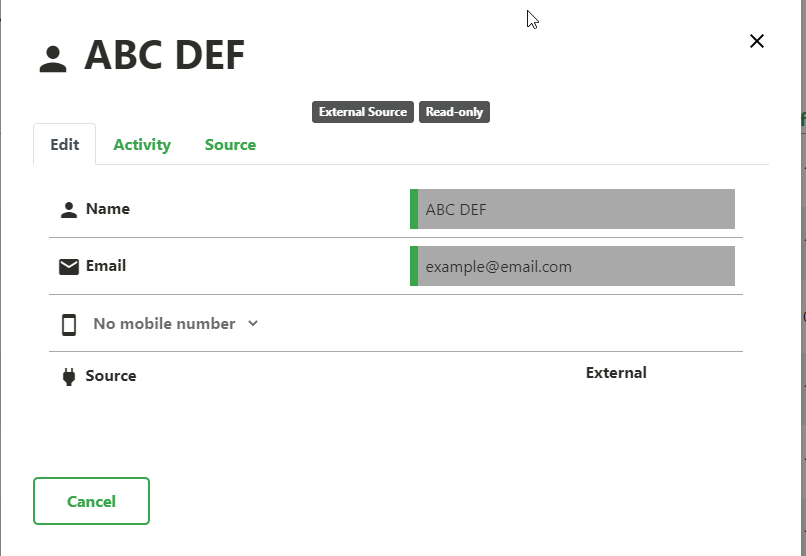Expand the No mobile number chevron
The width and height of the screenshot is (806, 556).
click(x=252, y=323)
